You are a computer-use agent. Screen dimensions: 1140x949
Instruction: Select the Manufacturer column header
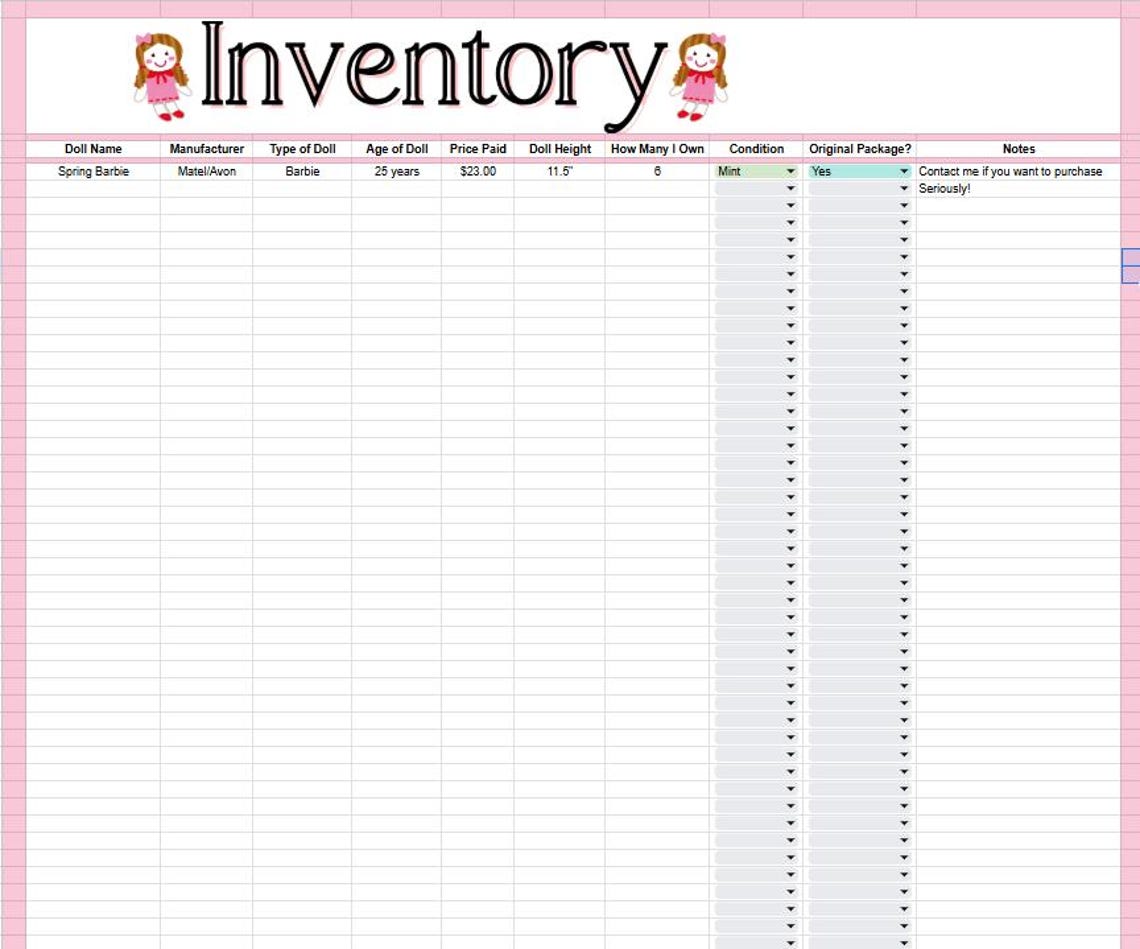click(x=206, y=149)
